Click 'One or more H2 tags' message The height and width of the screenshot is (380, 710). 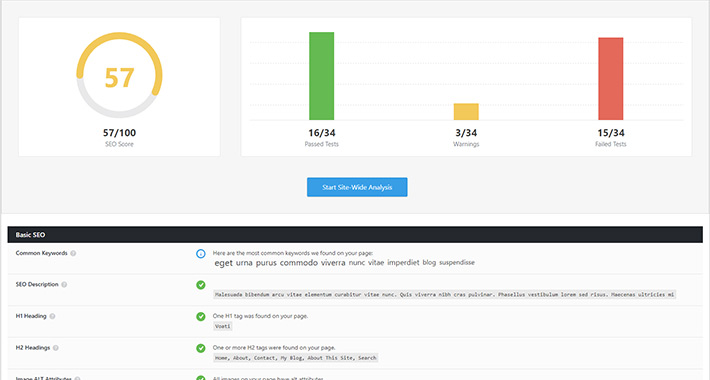click(x=274, y=348)
